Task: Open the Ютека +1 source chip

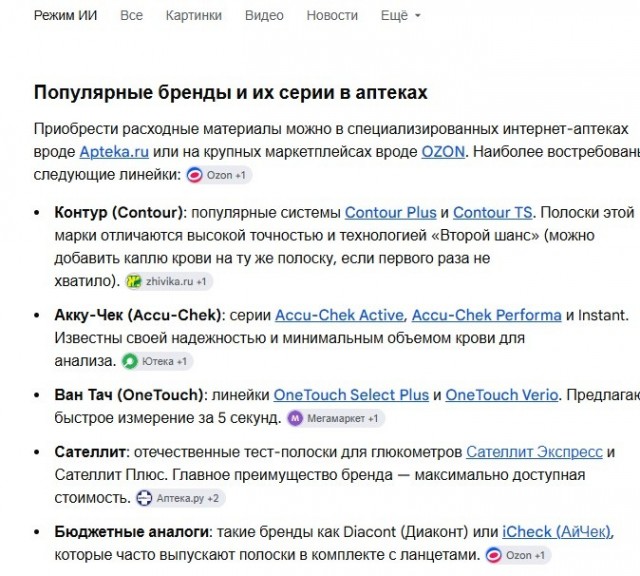Action: 157,361
